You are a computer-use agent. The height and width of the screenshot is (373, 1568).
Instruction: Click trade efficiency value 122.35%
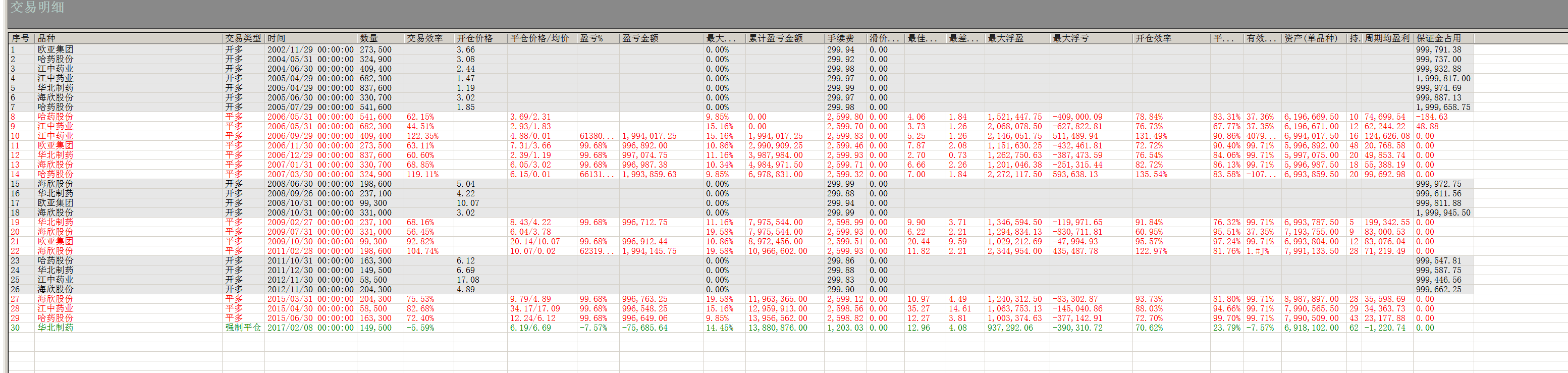(x=423, y=136)
